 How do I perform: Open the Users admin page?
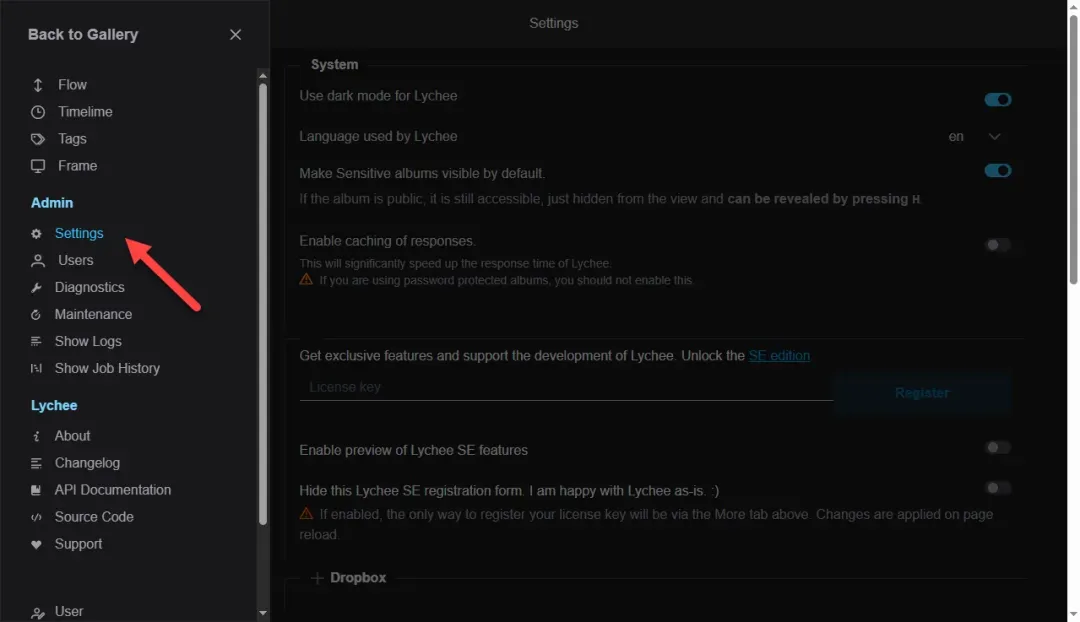tap(76, 260)
